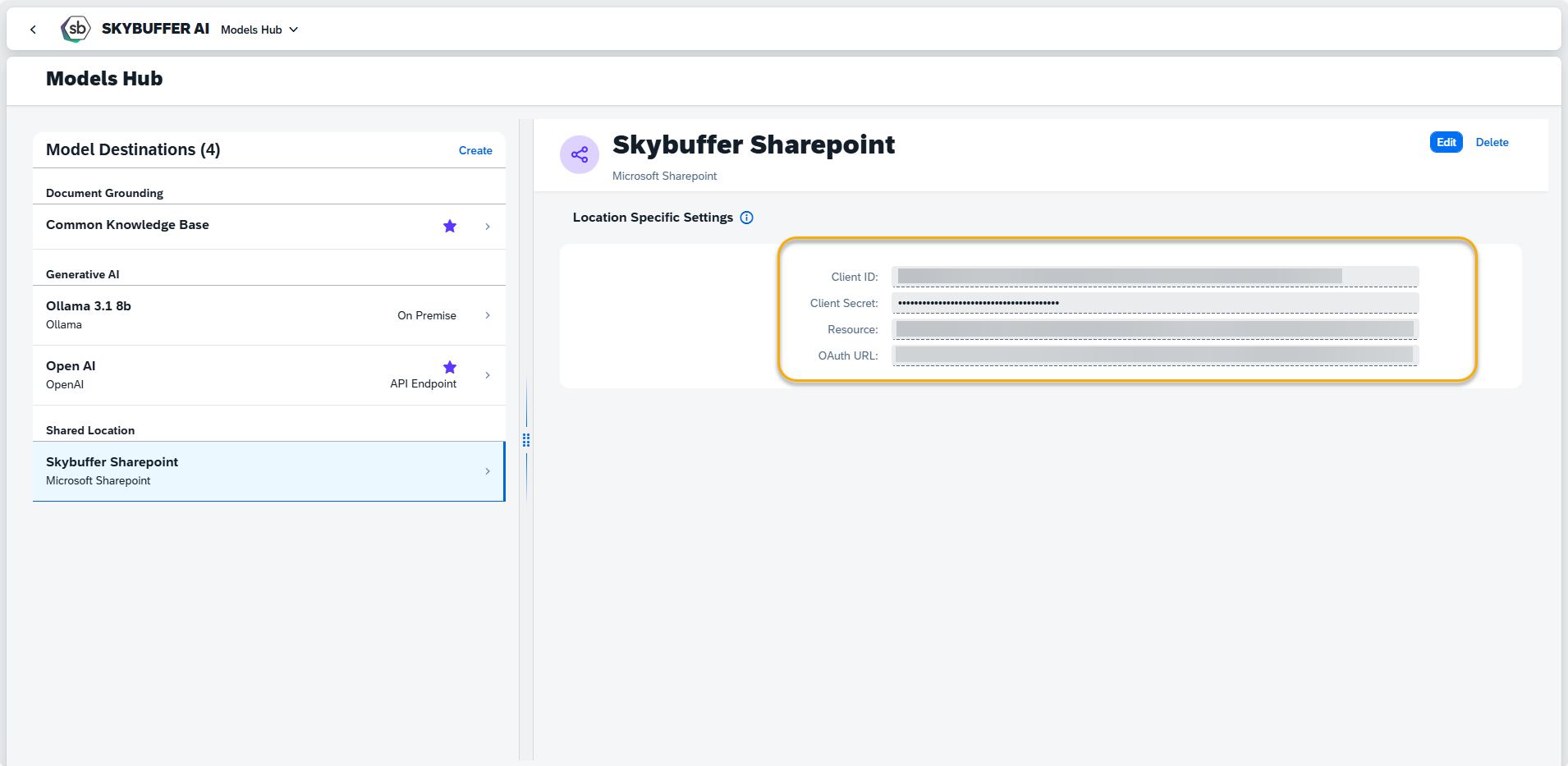Open Common Knowledge Base destination
Viewport: 1568px width, 766px height.
tap(268, 227)
